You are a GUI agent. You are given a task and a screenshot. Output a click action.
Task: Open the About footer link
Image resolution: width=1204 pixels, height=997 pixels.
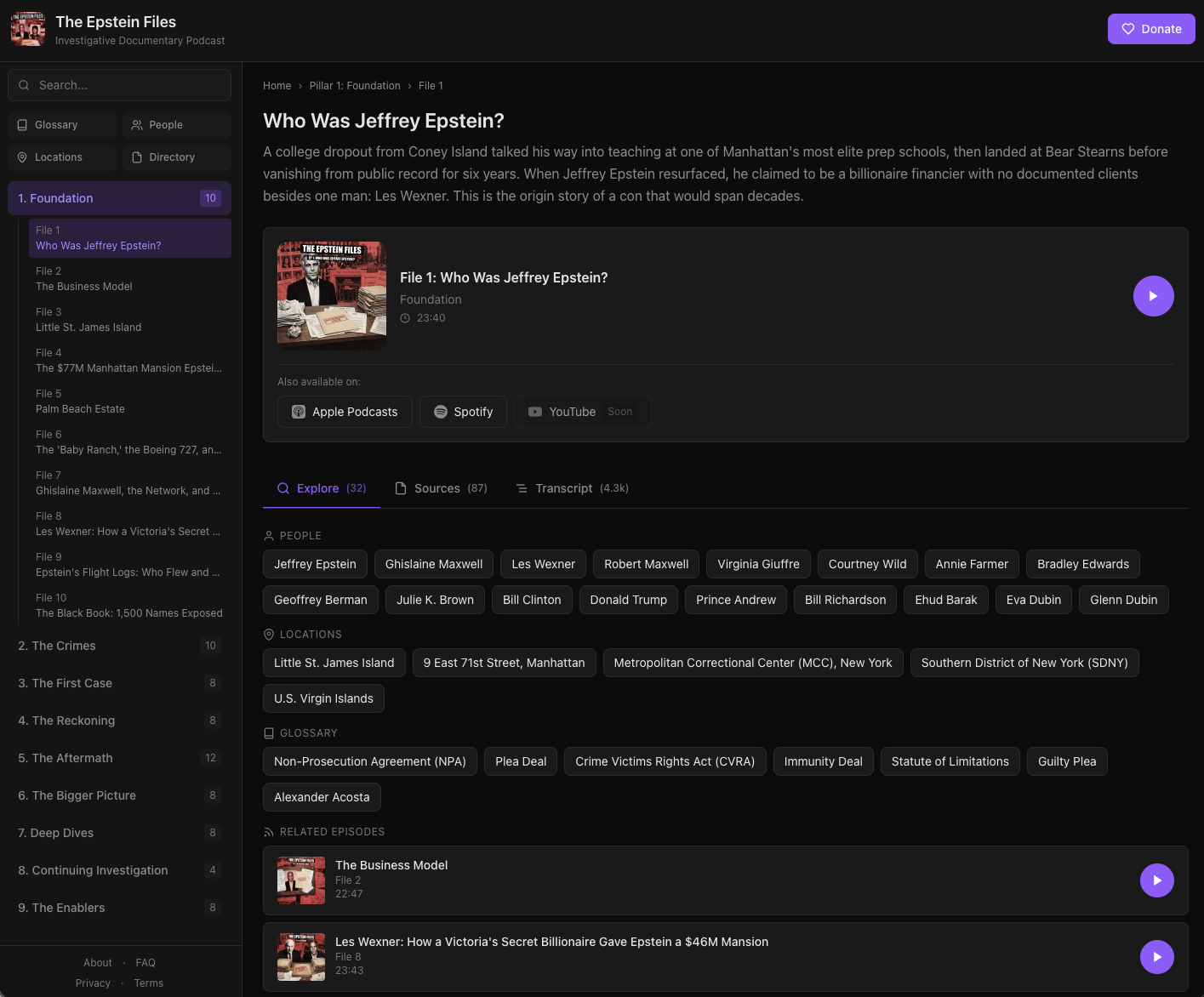[98, 963]
